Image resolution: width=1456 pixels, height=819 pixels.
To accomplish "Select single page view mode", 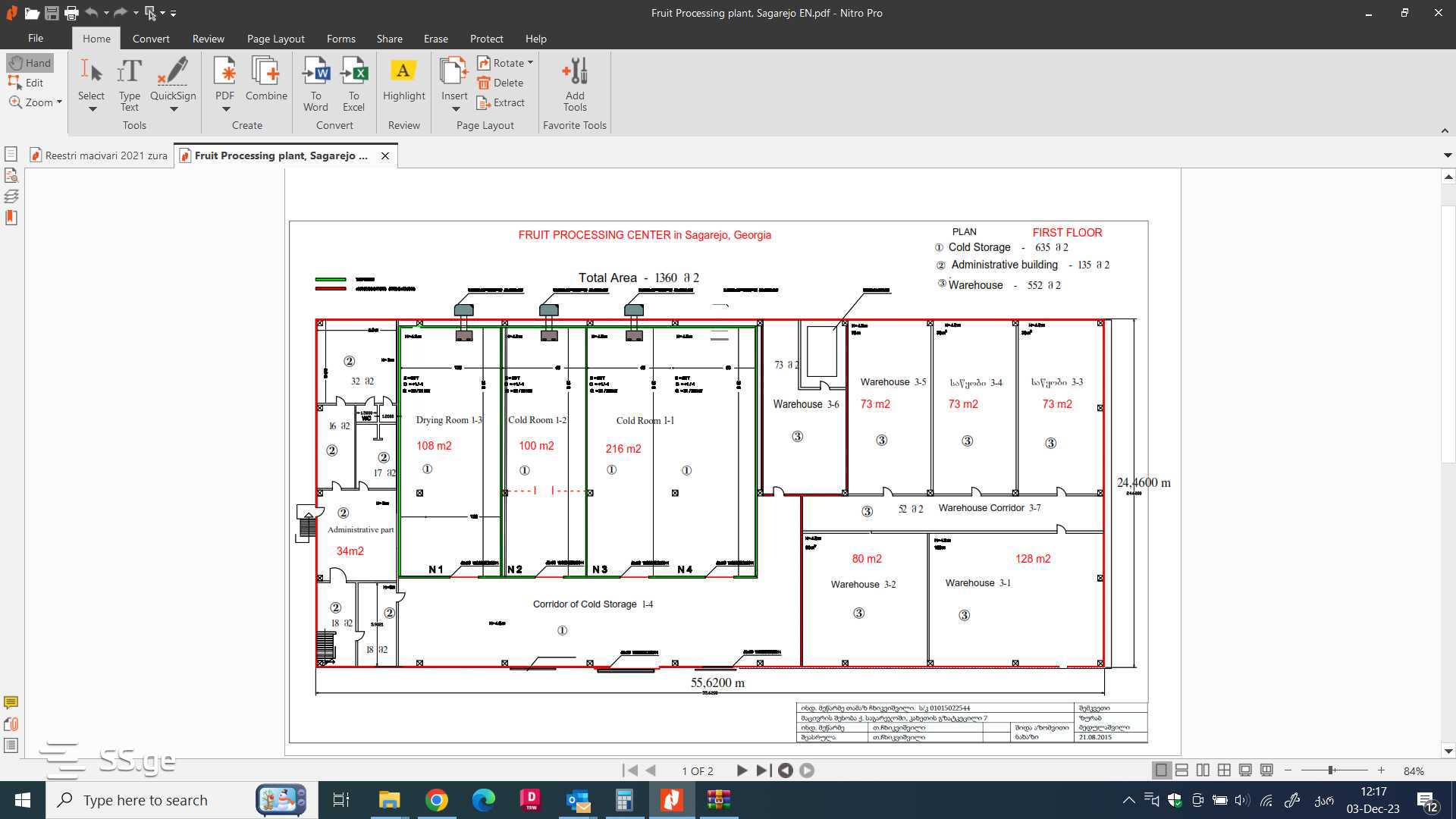I will pyautogui.click(x=1161, y=770).
